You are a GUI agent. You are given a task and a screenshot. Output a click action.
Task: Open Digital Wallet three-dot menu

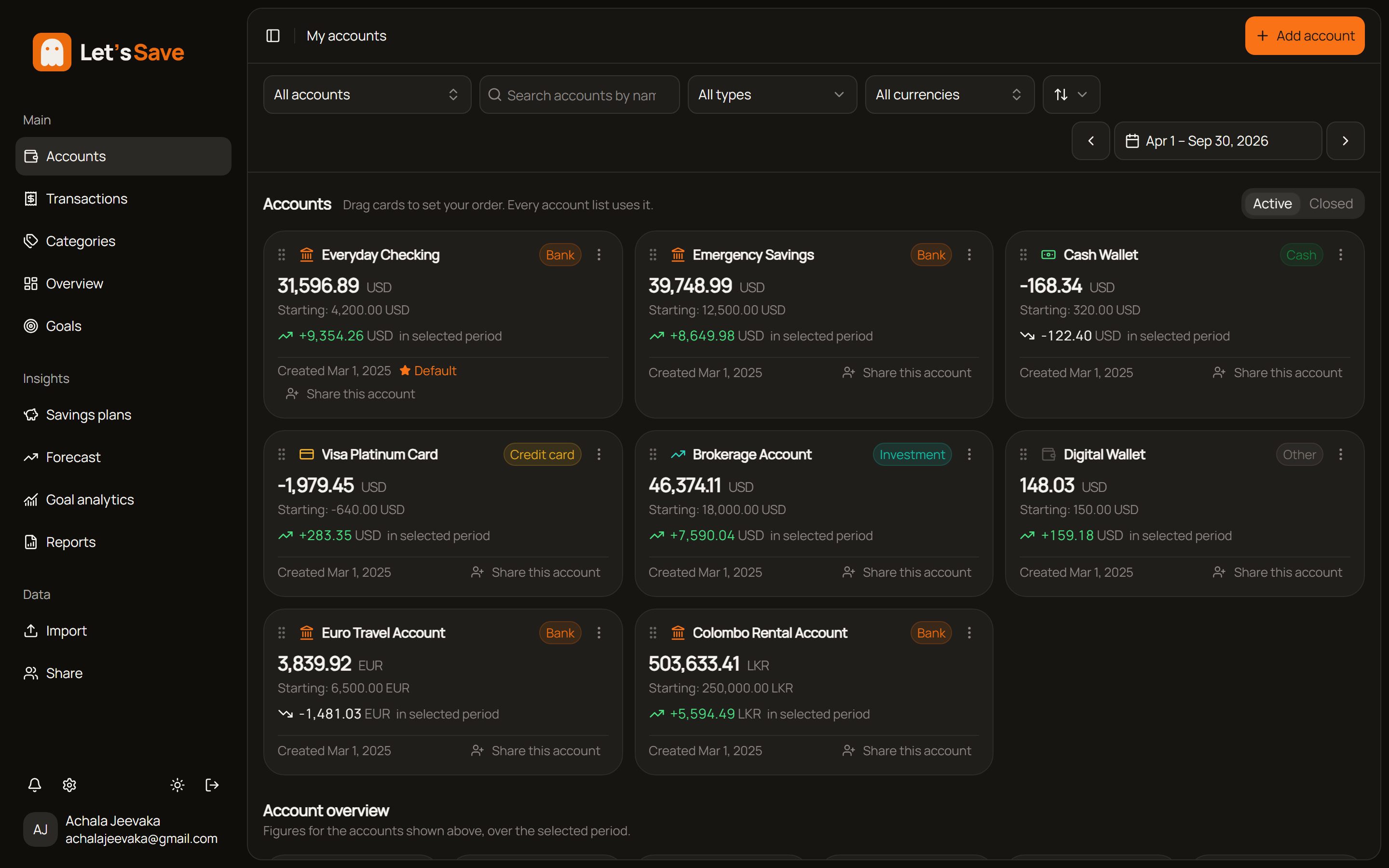(x=1341, y=454)
